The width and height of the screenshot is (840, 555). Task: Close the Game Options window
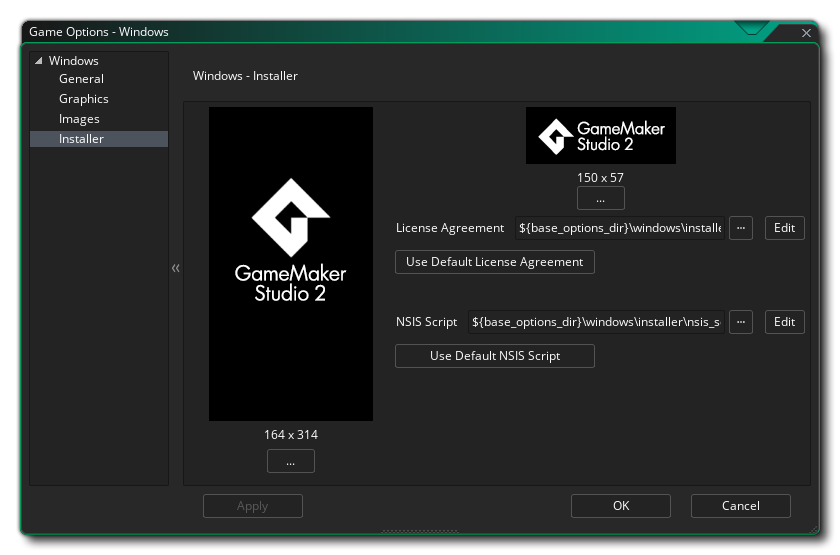pos(806,33)
